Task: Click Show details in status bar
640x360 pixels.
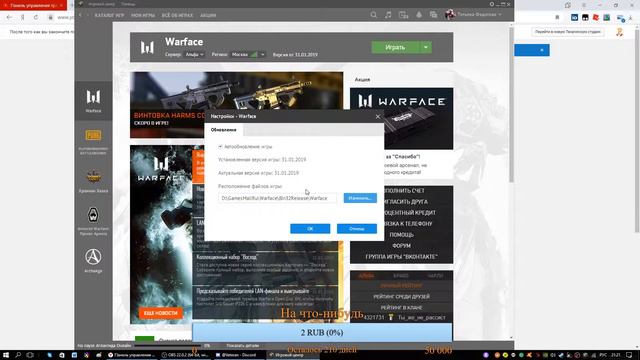Action: pyautogui.click(x=242, y=346)
